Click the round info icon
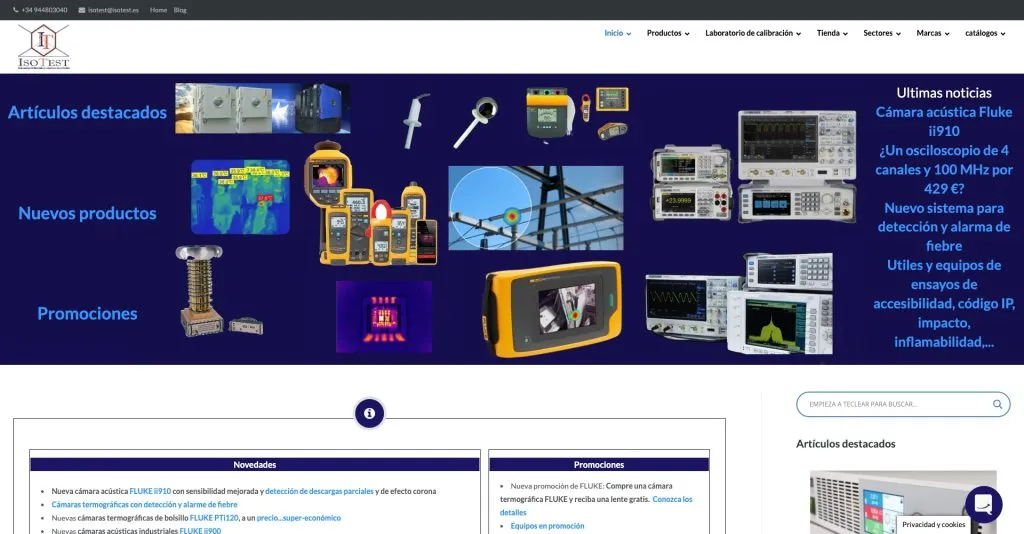Screen dimensions: 1024x534 pyautogui.click(x=369, y=413)
